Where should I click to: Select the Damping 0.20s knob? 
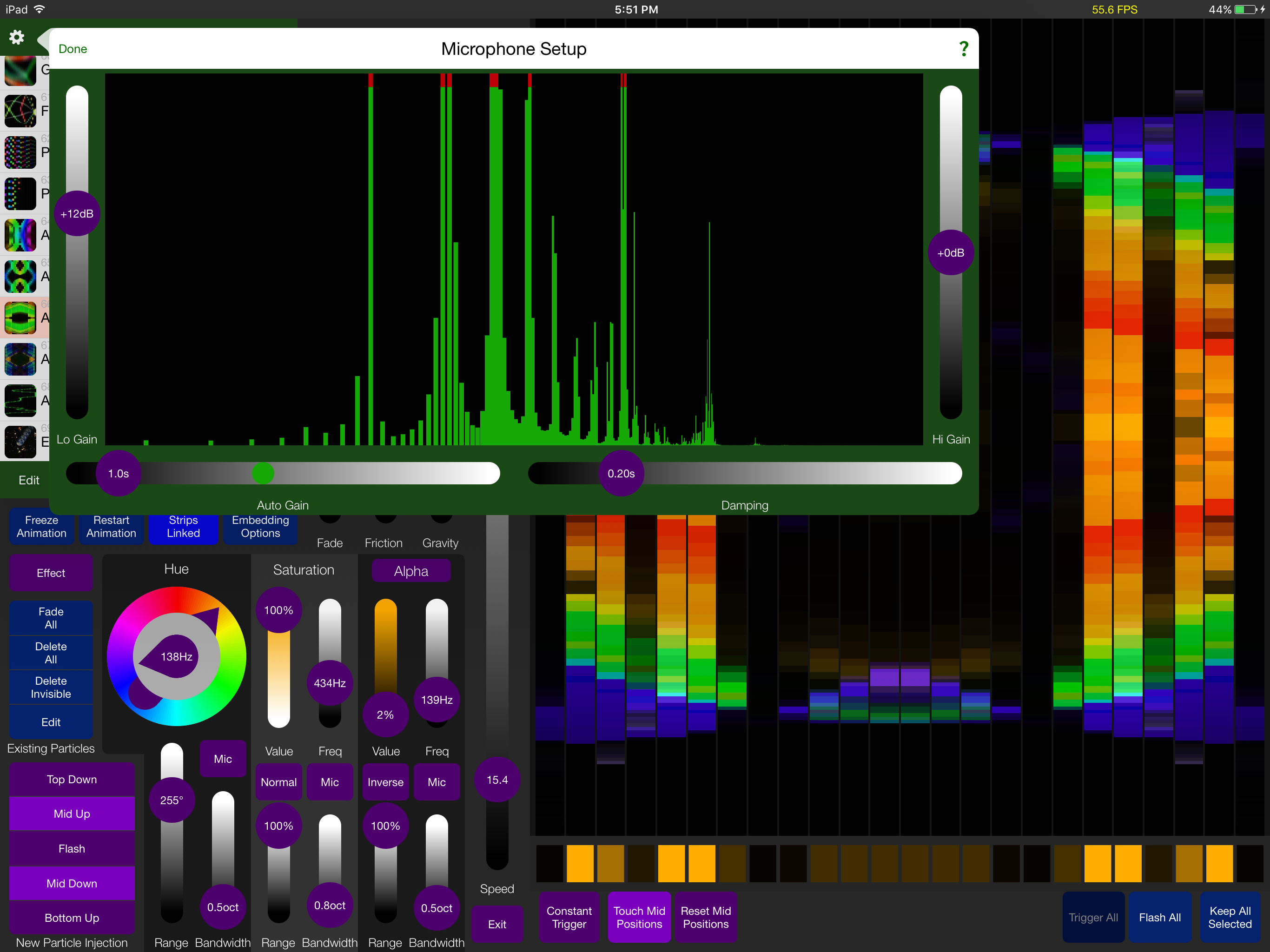(621, 473)
